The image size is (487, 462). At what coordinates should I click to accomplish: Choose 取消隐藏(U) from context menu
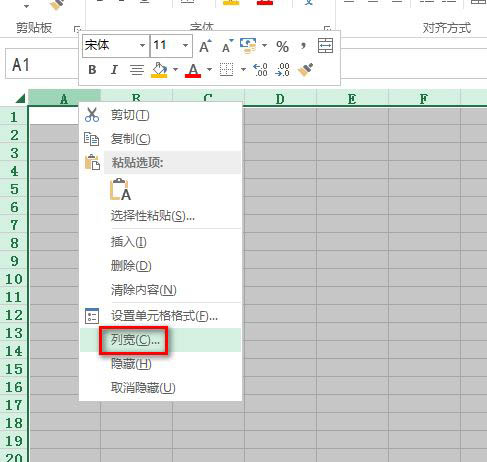[x=160, y=388]
